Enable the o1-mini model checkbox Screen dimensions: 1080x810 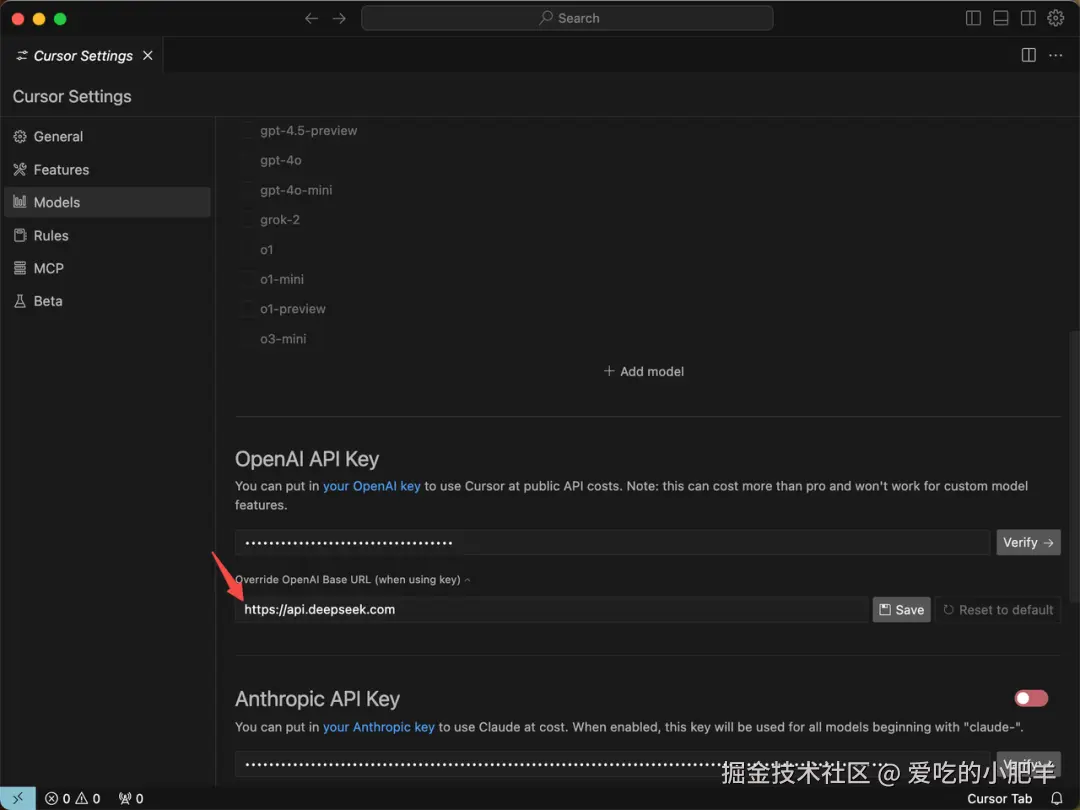click(x=247, y=280)
